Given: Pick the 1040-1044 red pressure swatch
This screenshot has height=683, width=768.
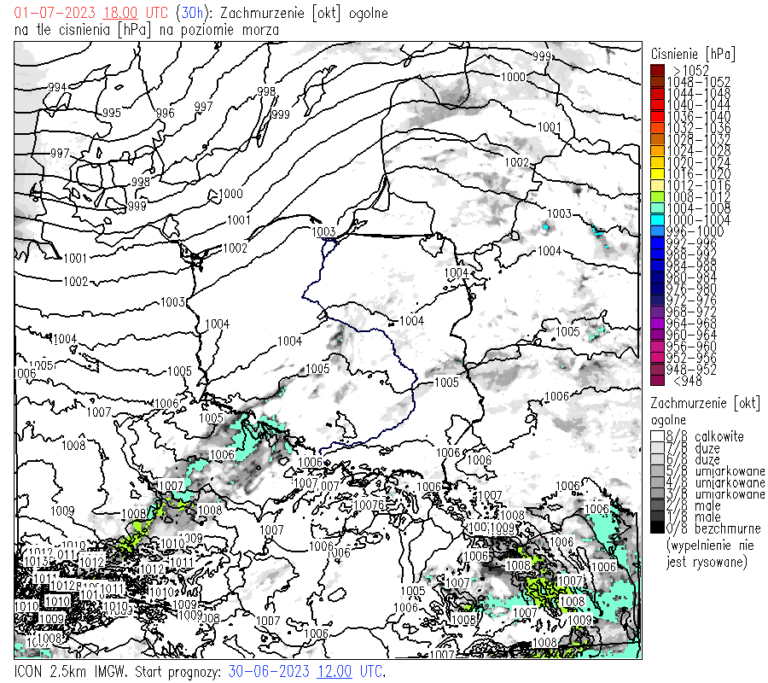Looking at the screenshot, I should pos(657,104).
